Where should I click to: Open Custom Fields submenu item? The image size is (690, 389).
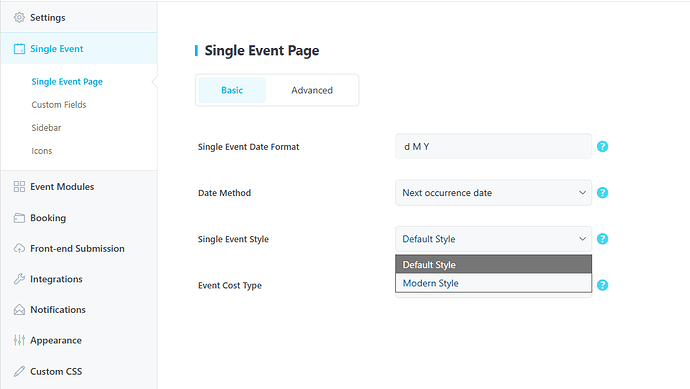59,105
